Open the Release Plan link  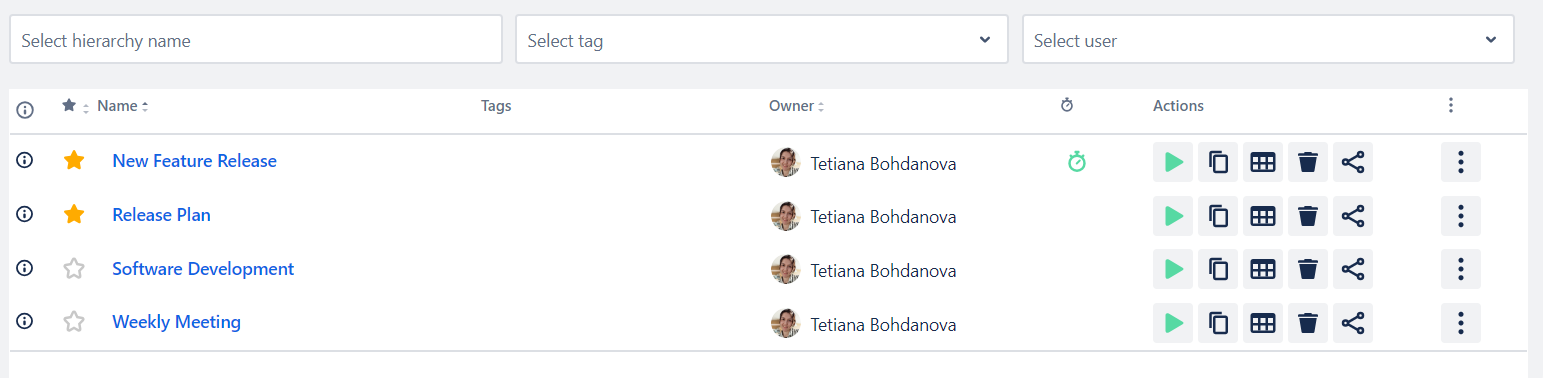click(161, 215)
